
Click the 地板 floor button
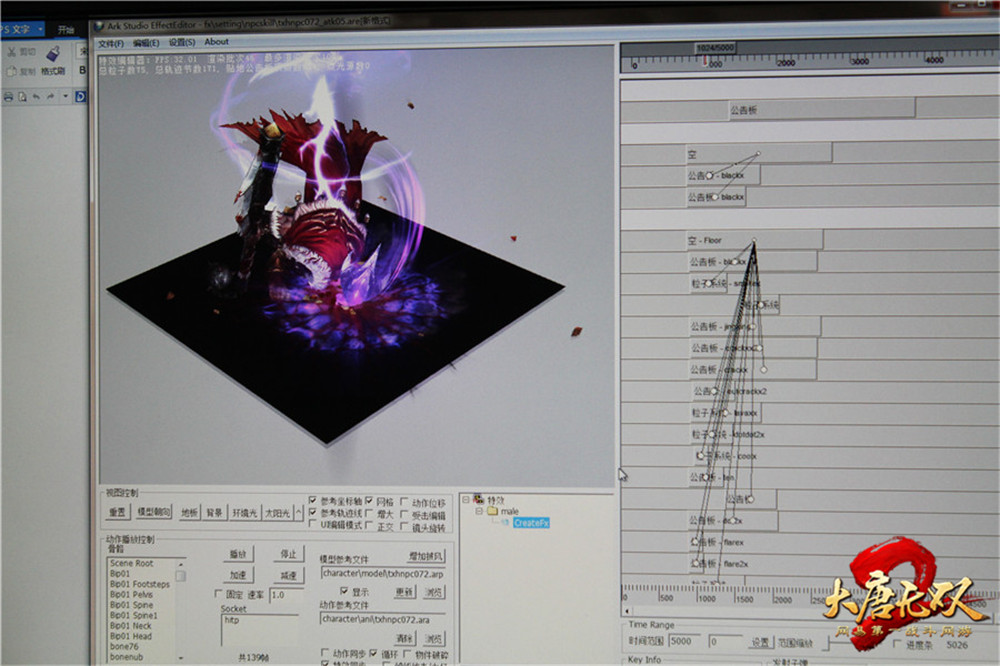[x=189, y=512]
